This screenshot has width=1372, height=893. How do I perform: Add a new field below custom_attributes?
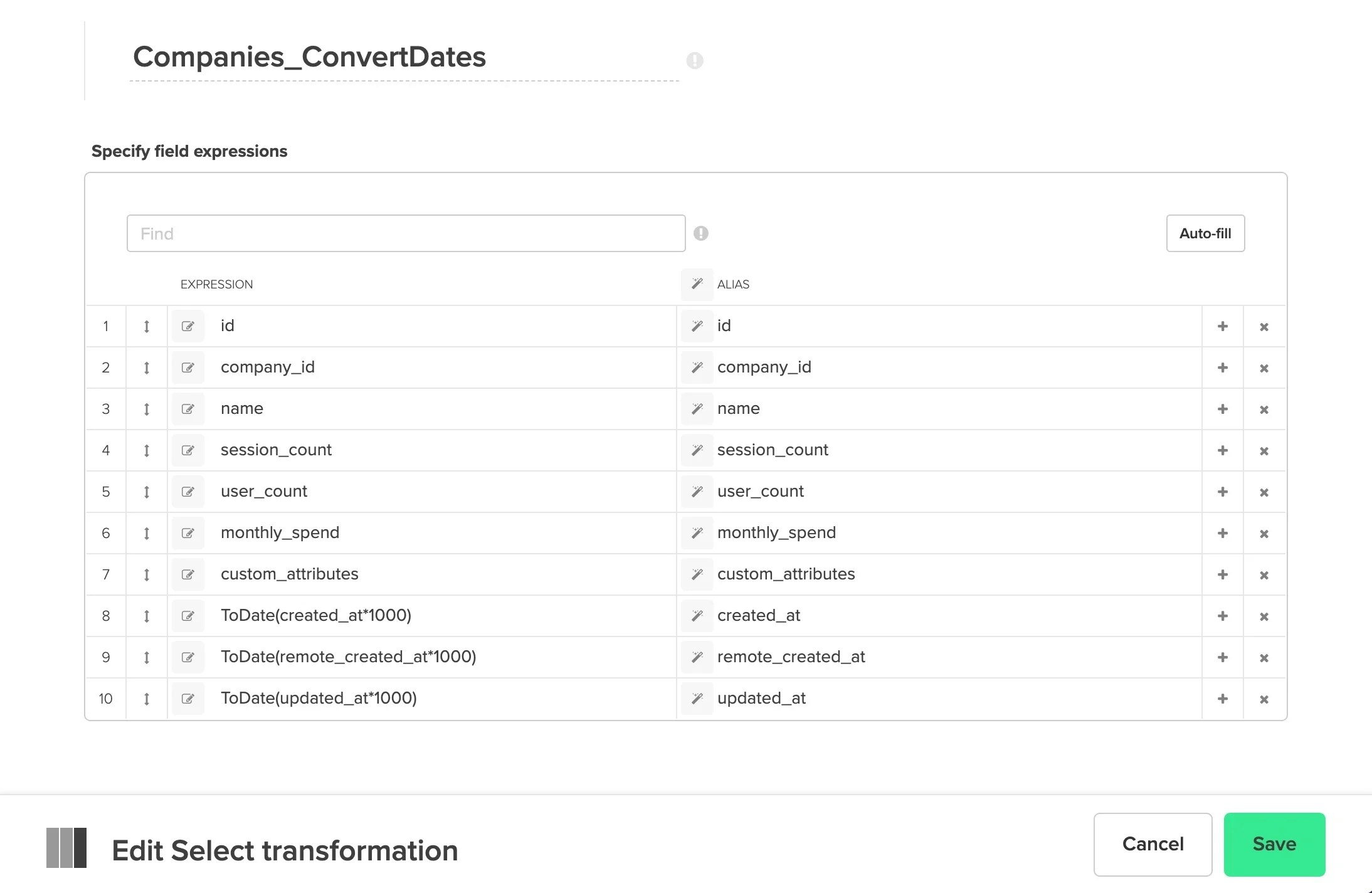click(1222, 574)
